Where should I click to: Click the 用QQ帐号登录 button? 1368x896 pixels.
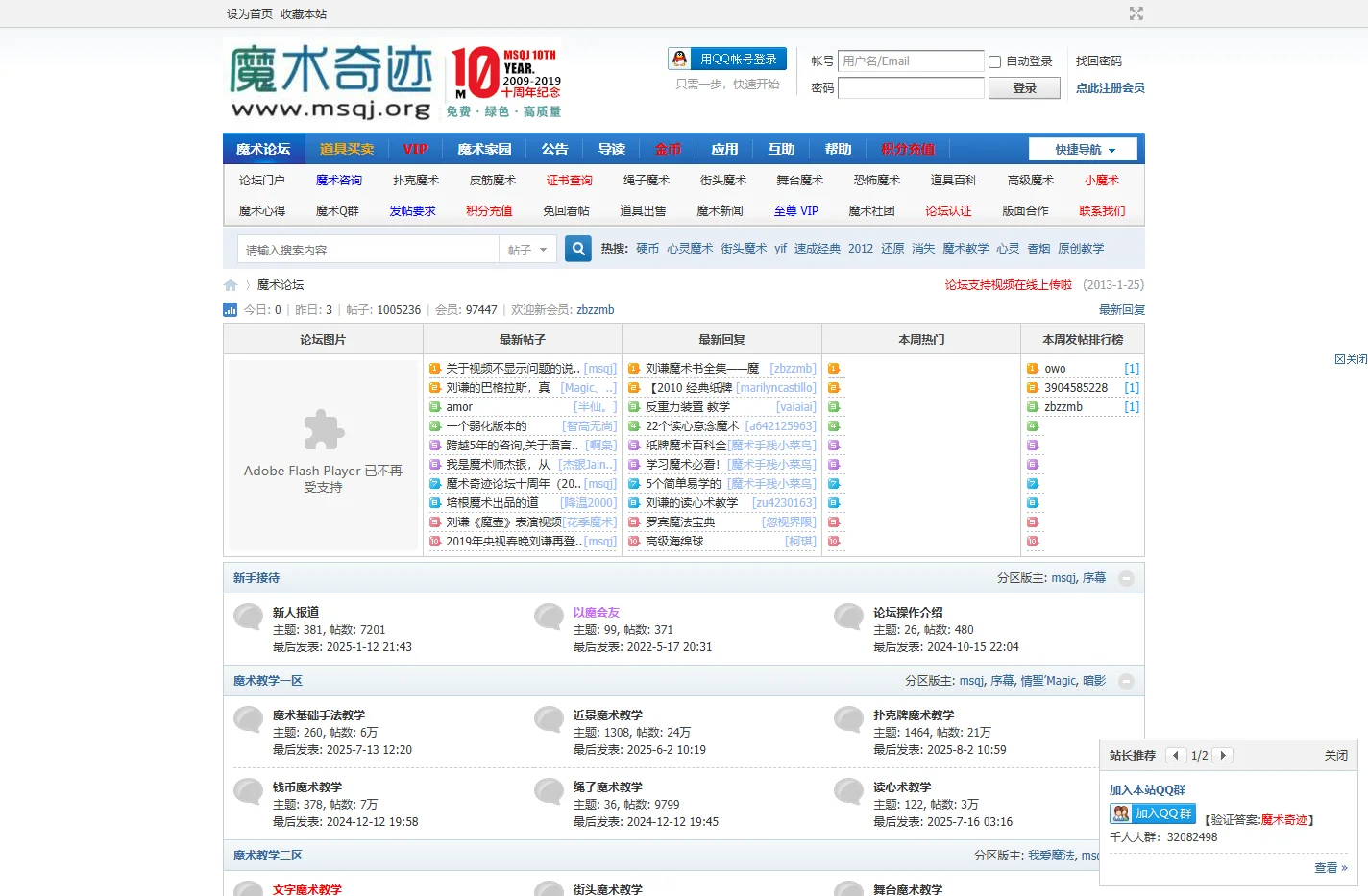[727, 60]
